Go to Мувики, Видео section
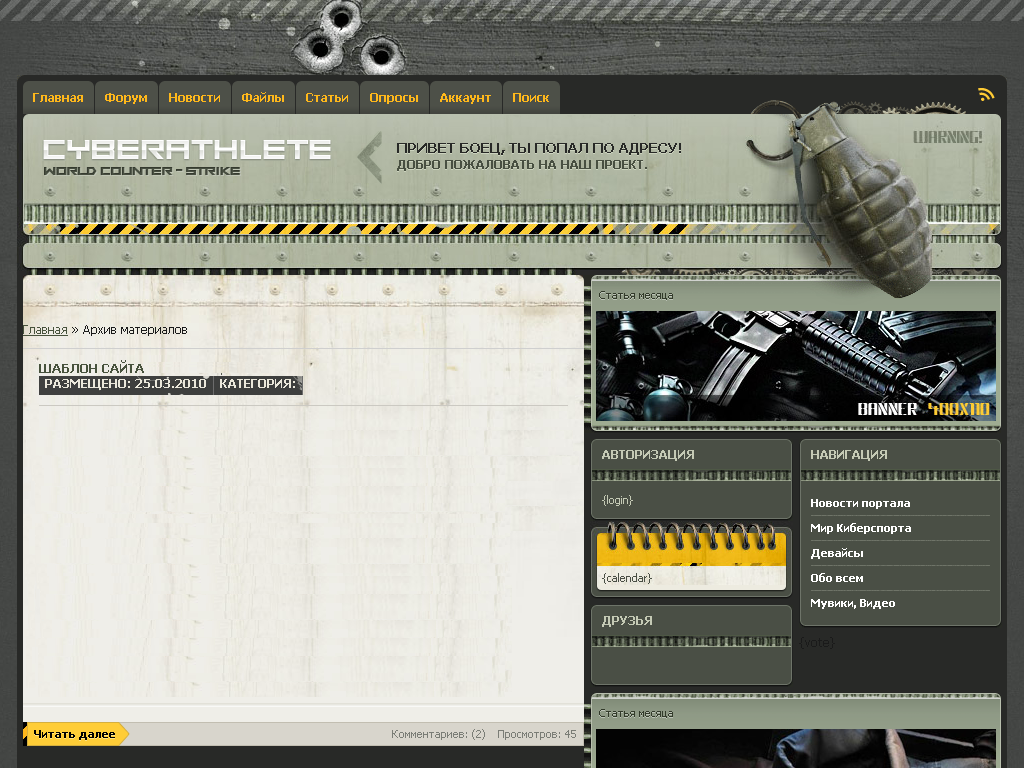 click(x=852, y=603)
